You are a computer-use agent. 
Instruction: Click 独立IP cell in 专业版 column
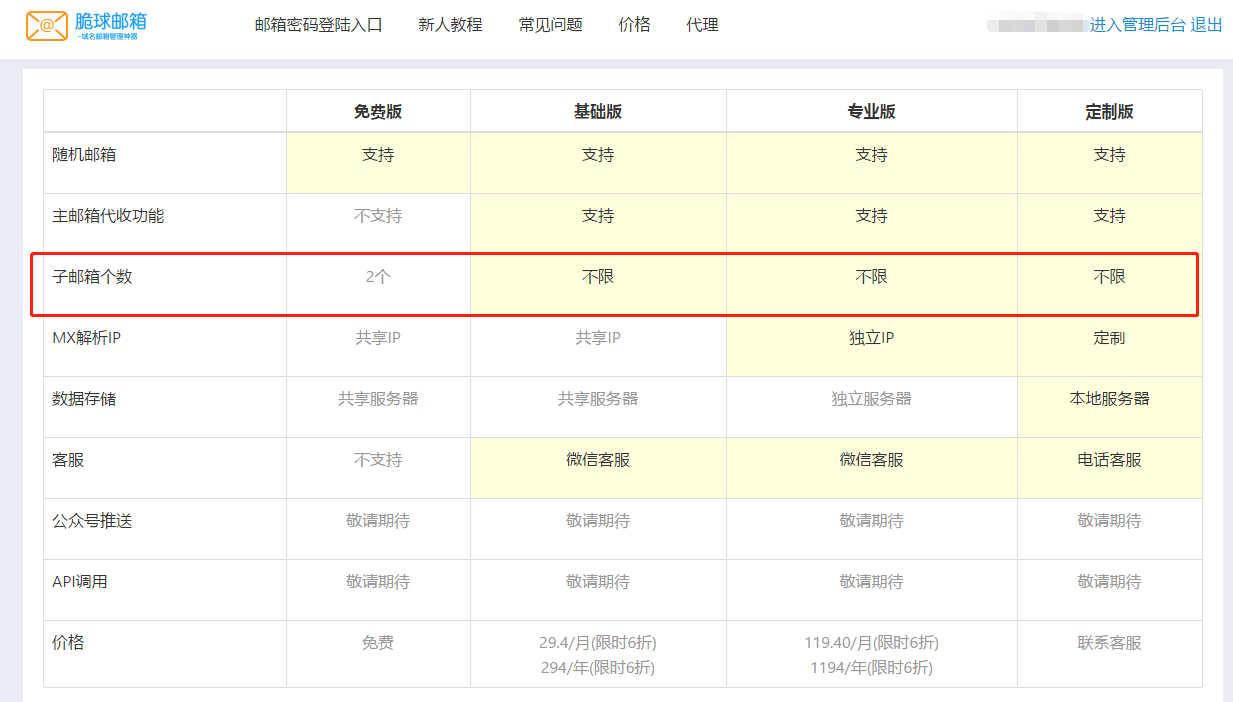(871, 338)
